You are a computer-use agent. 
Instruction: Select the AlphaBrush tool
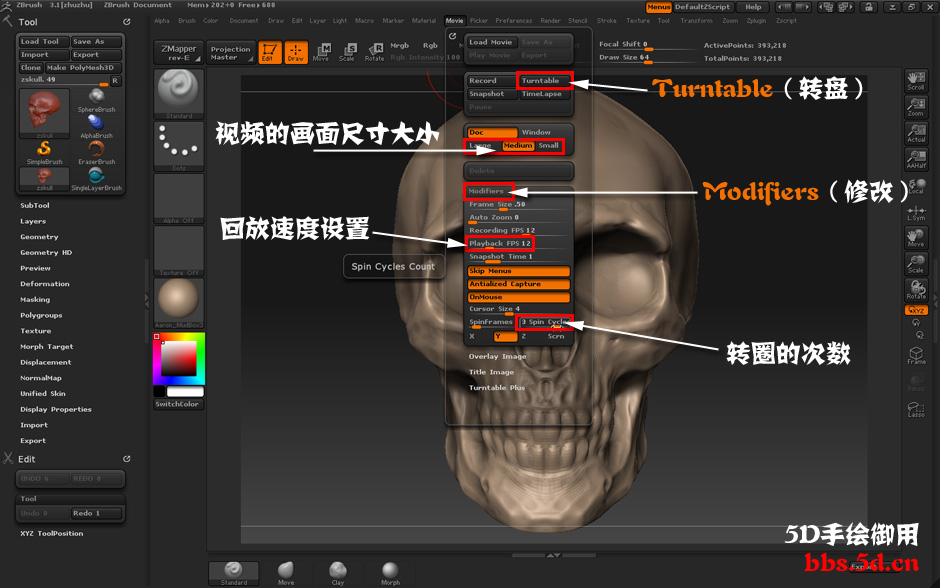(97, 126)
